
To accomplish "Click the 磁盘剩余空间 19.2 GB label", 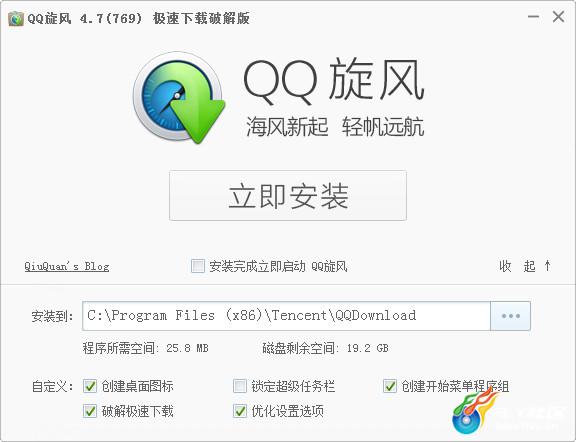I will (325, 348).
